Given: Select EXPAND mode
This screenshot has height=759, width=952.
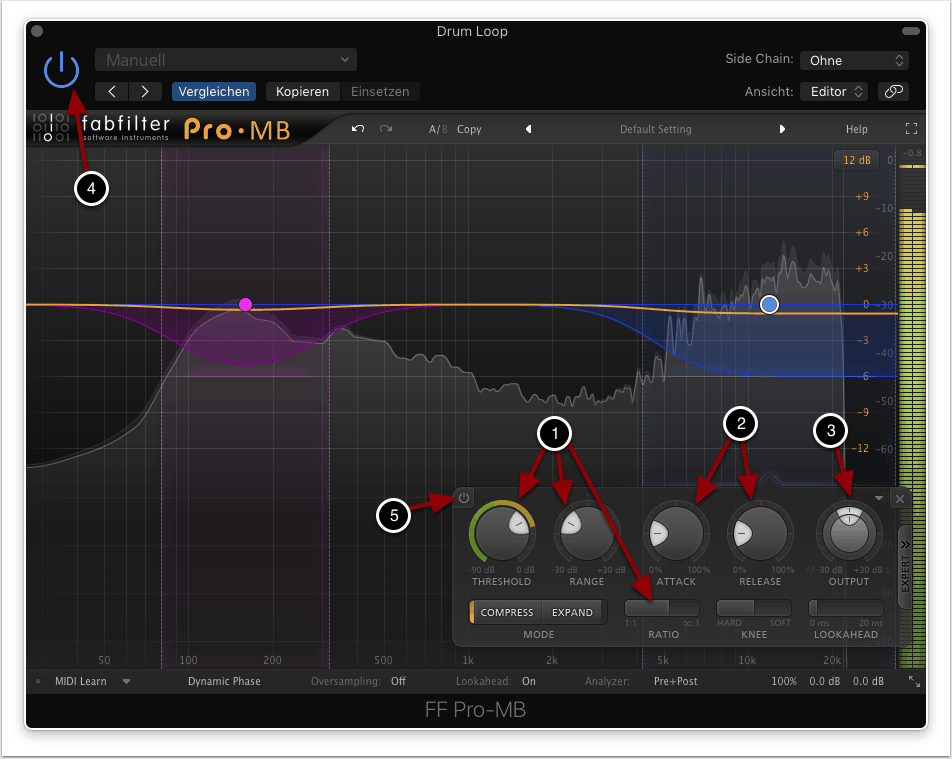Looking at the screenshot, I should (x=572, y=612).
